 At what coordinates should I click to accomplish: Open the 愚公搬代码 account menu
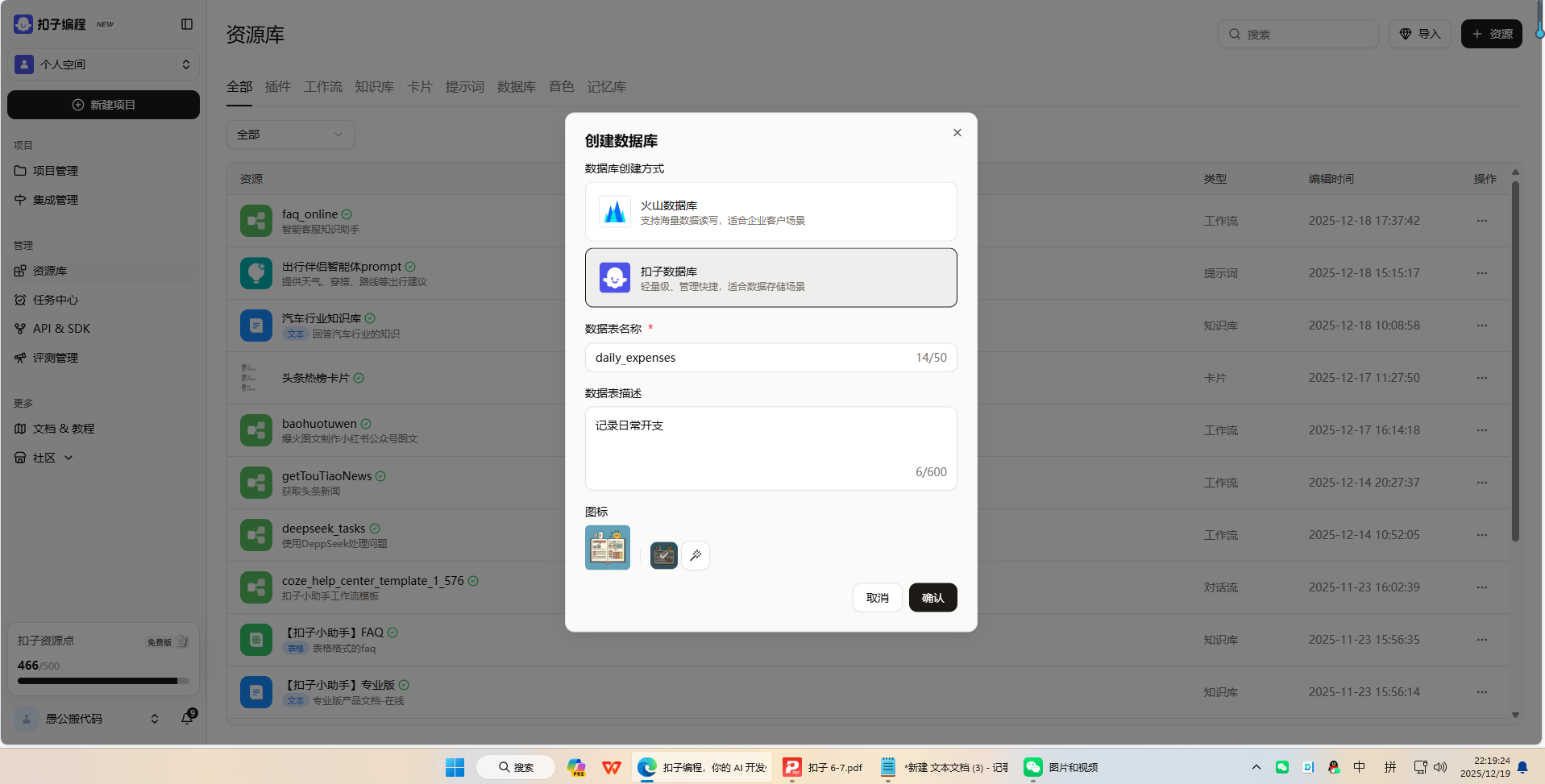[x=87, y=719]
